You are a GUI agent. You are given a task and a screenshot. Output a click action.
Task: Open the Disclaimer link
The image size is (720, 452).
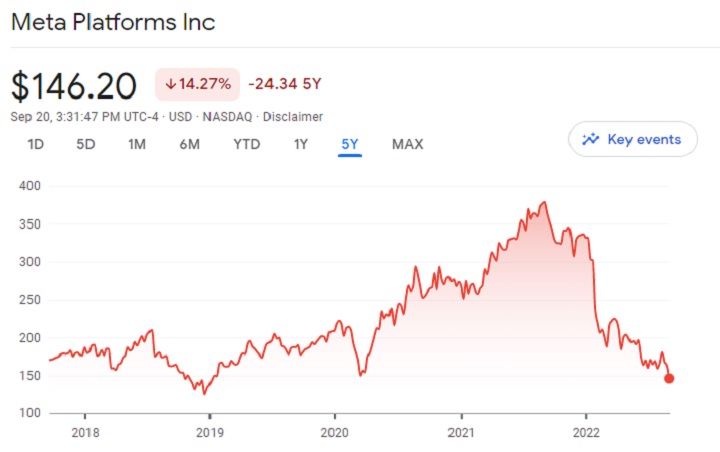point(293,117)
